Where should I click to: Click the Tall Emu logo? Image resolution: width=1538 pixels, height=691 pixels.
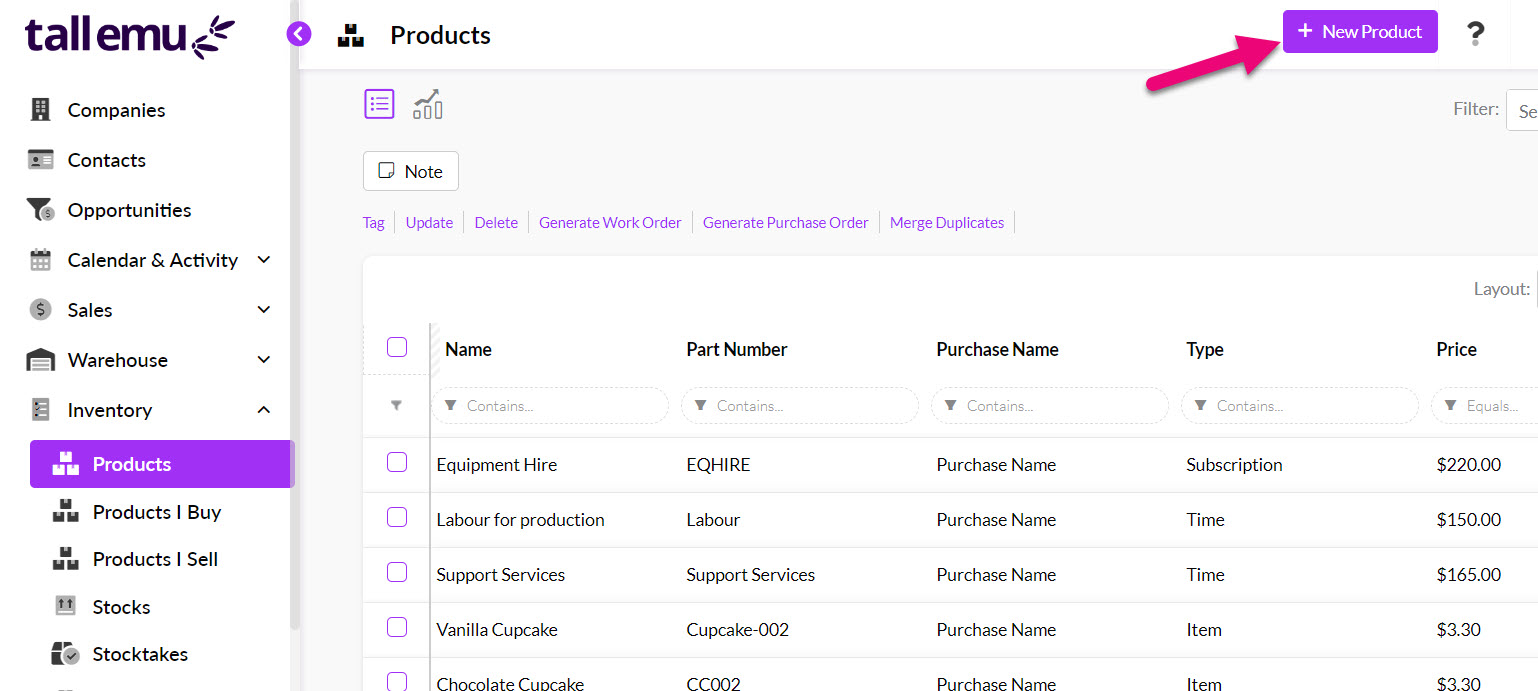pos(130,36)
